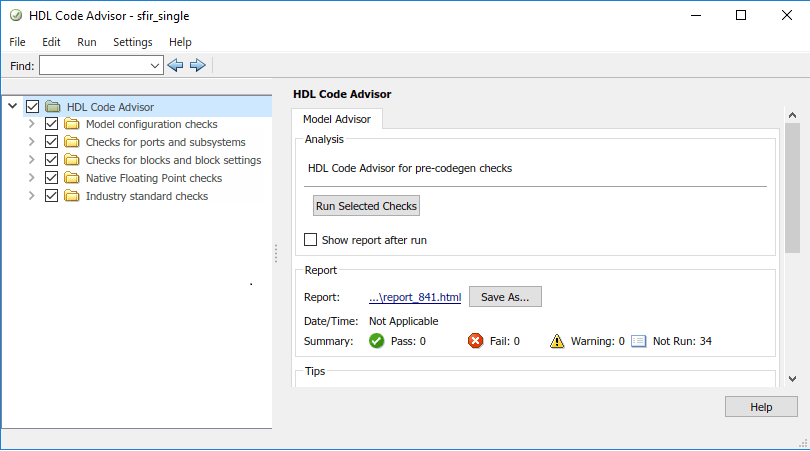Image resolution: width=810 pixels, height=451 pixels.
Task: Collapse the HDL Code Advisor root node
Action: click(x=12, y=106)
